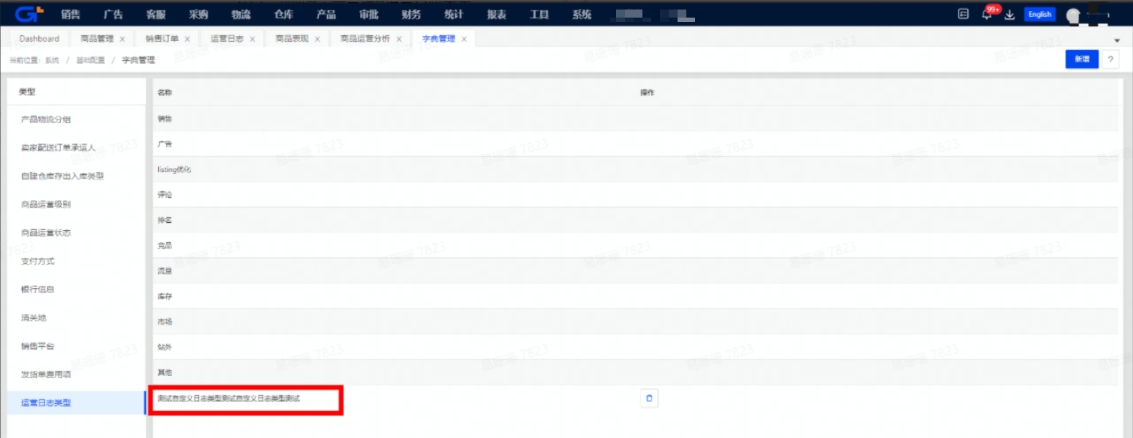Open the 仓库 top menu
This screenshot has width=1133, height=438.
click(283, 14)
